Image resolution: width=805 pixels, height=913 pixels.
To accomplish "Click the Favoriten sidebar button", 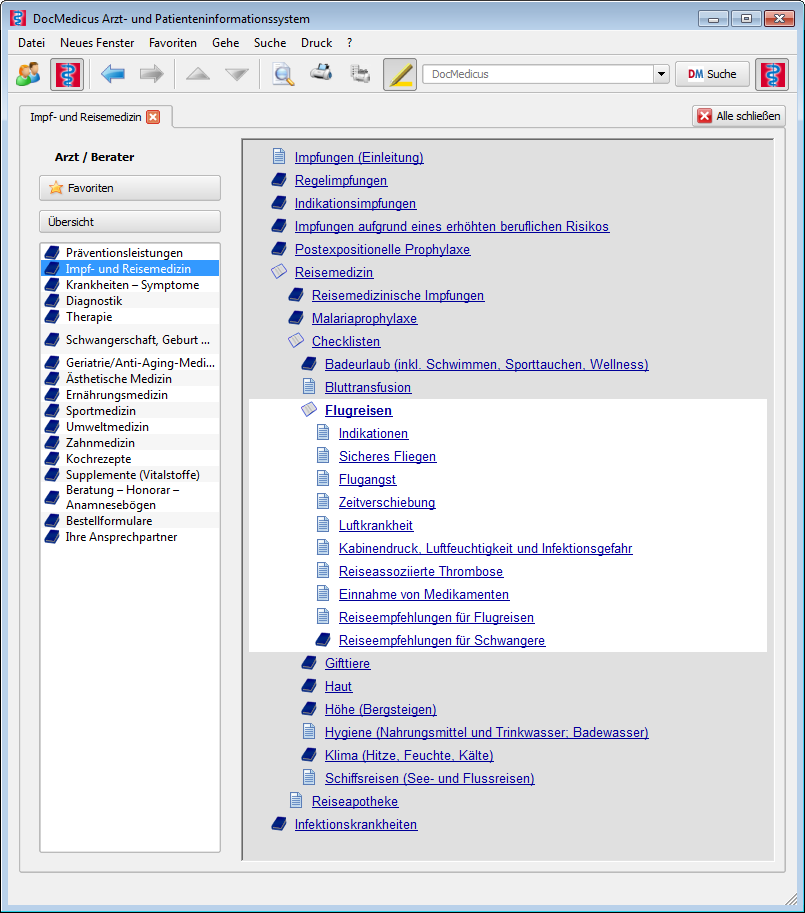I will pyautogui.click(x=130, y=188).
